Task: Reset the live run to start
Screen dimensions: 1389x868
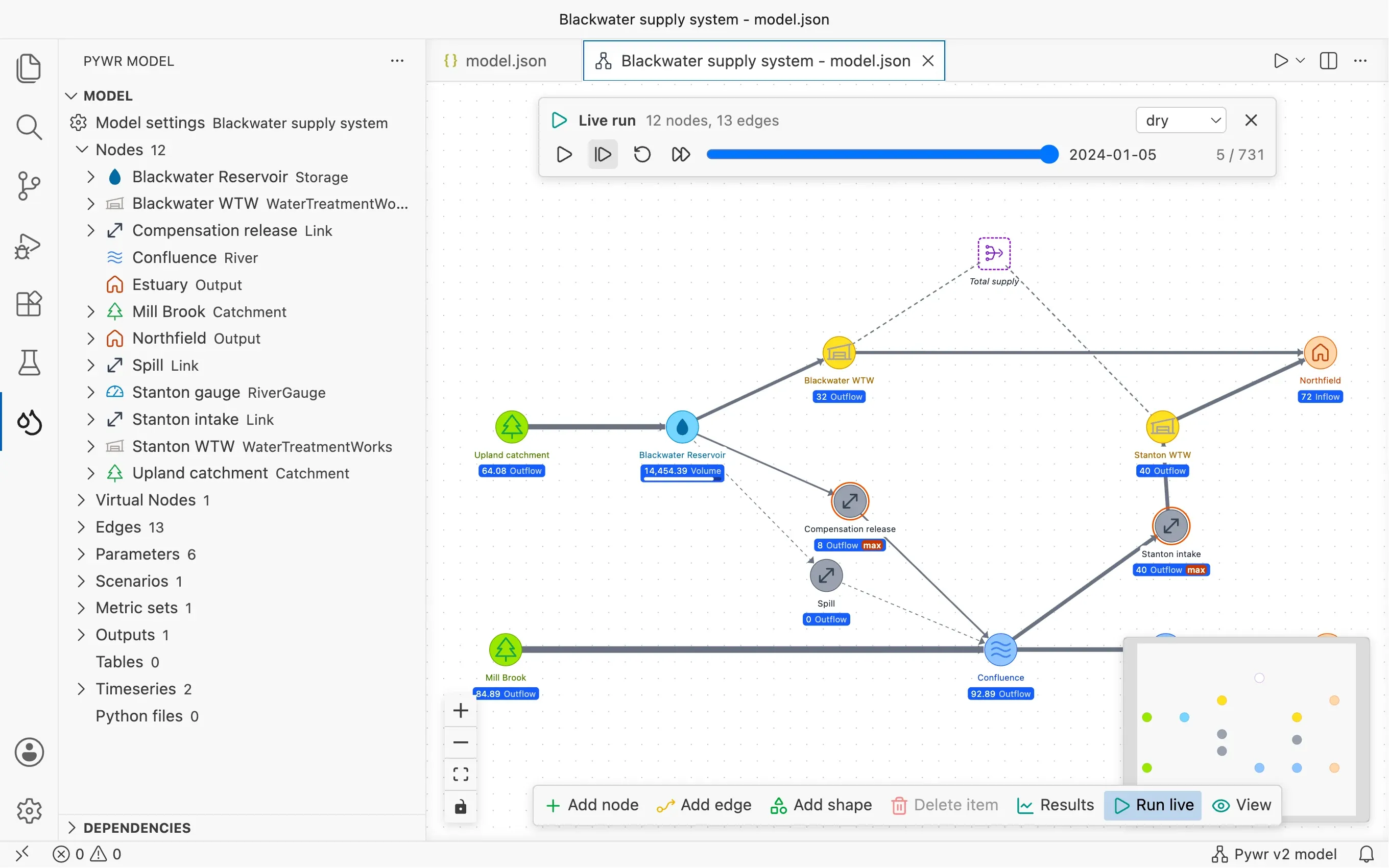Action: [x=642, y=154]
